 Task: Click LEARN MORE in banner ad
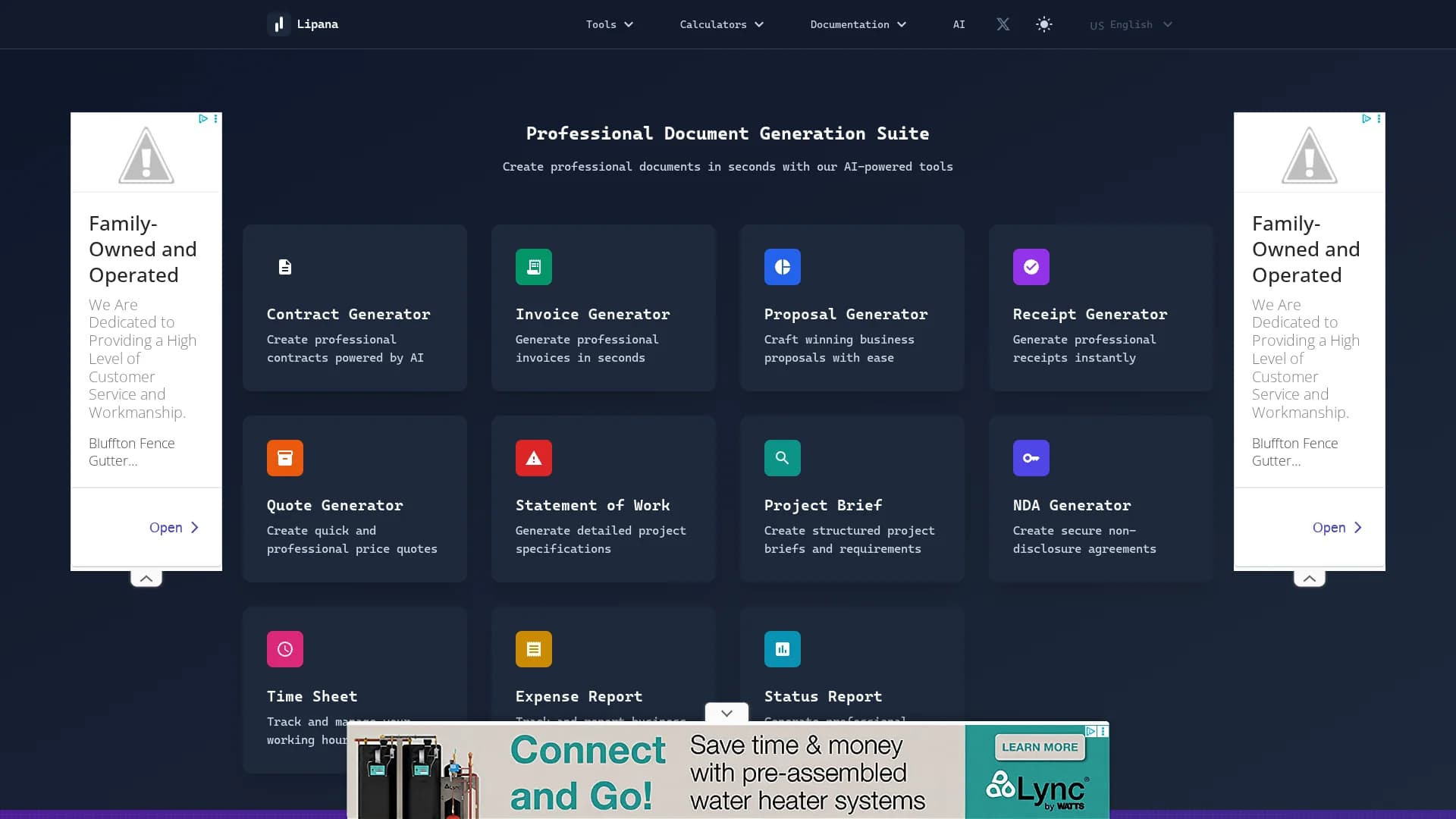tap(1040, 748)
